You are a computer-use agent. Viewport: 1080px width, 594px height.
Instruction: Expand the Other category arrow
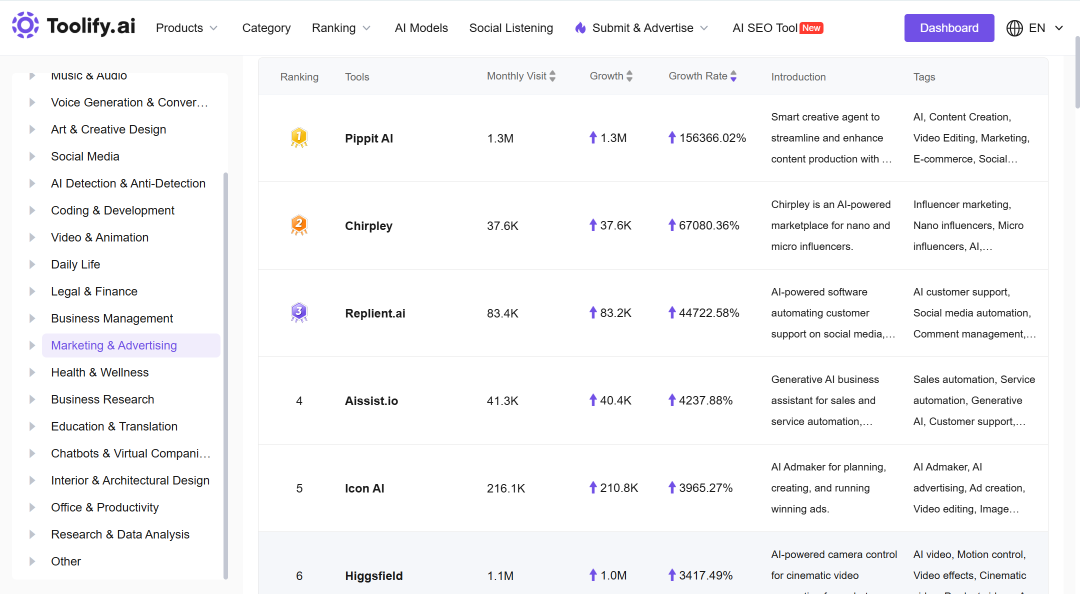pos(32,562)
